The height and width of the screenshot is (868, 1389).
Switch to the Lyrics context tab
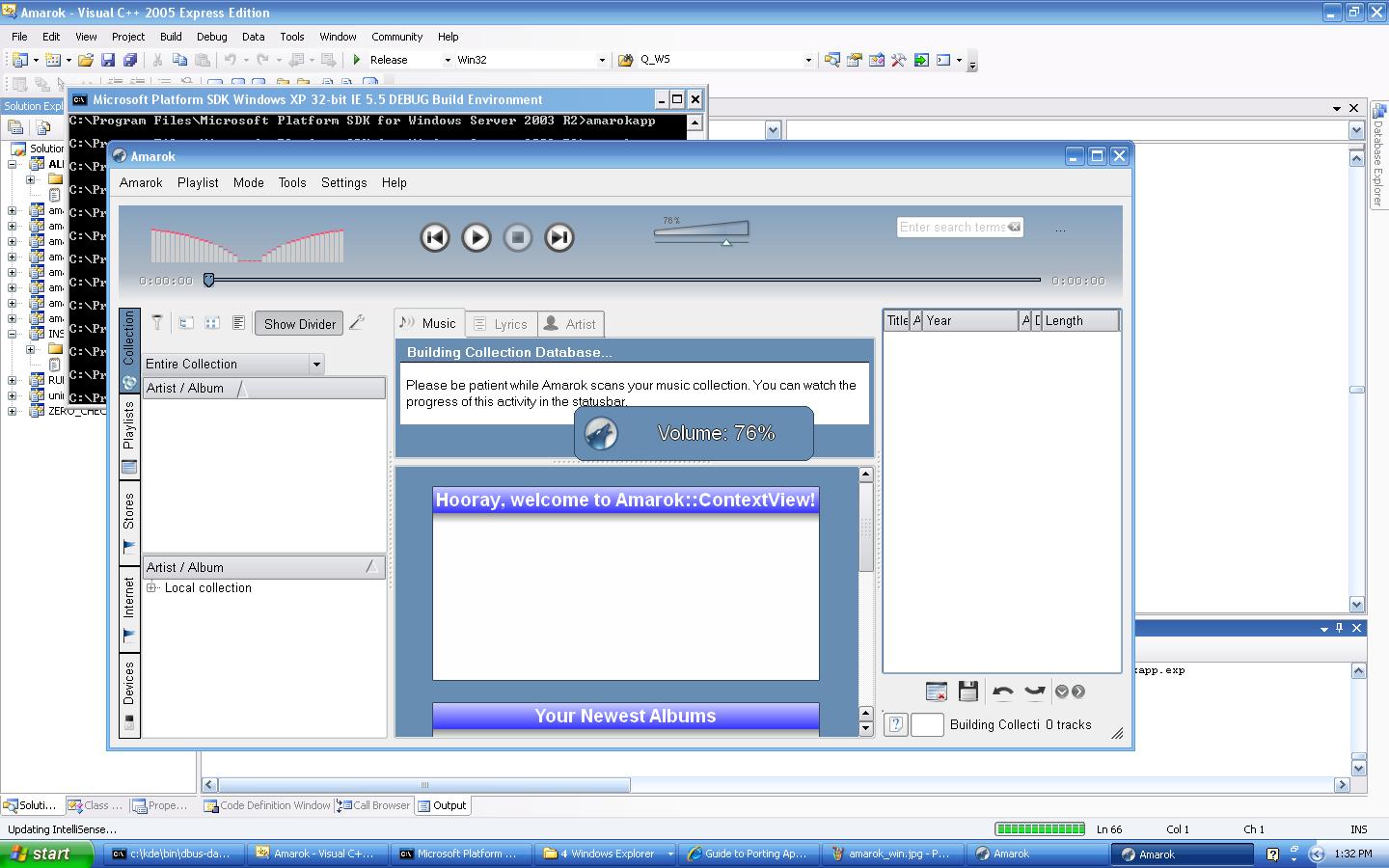pos(502,324)
